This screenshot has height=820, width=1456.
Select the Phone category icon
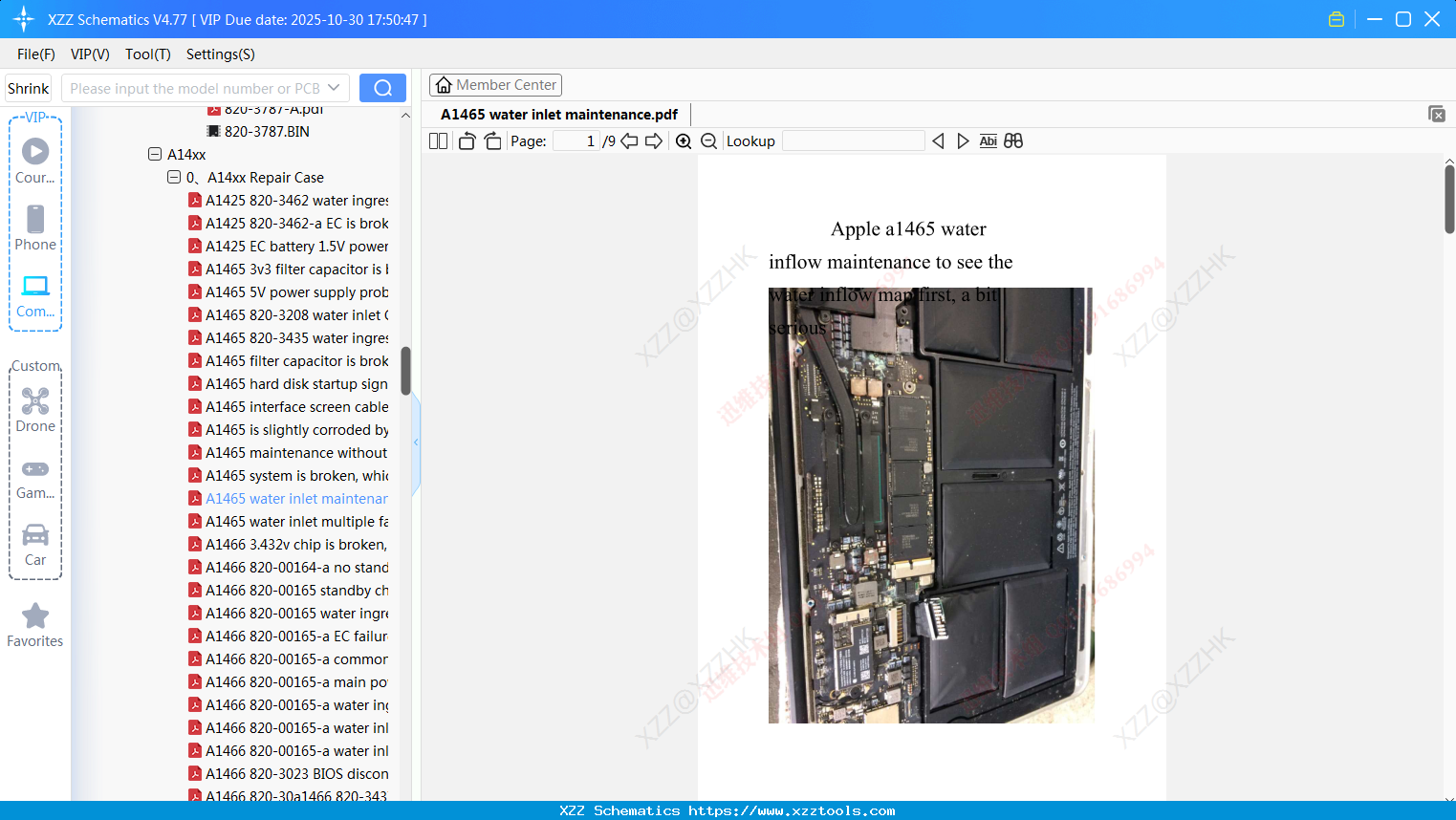coord(35,227)
